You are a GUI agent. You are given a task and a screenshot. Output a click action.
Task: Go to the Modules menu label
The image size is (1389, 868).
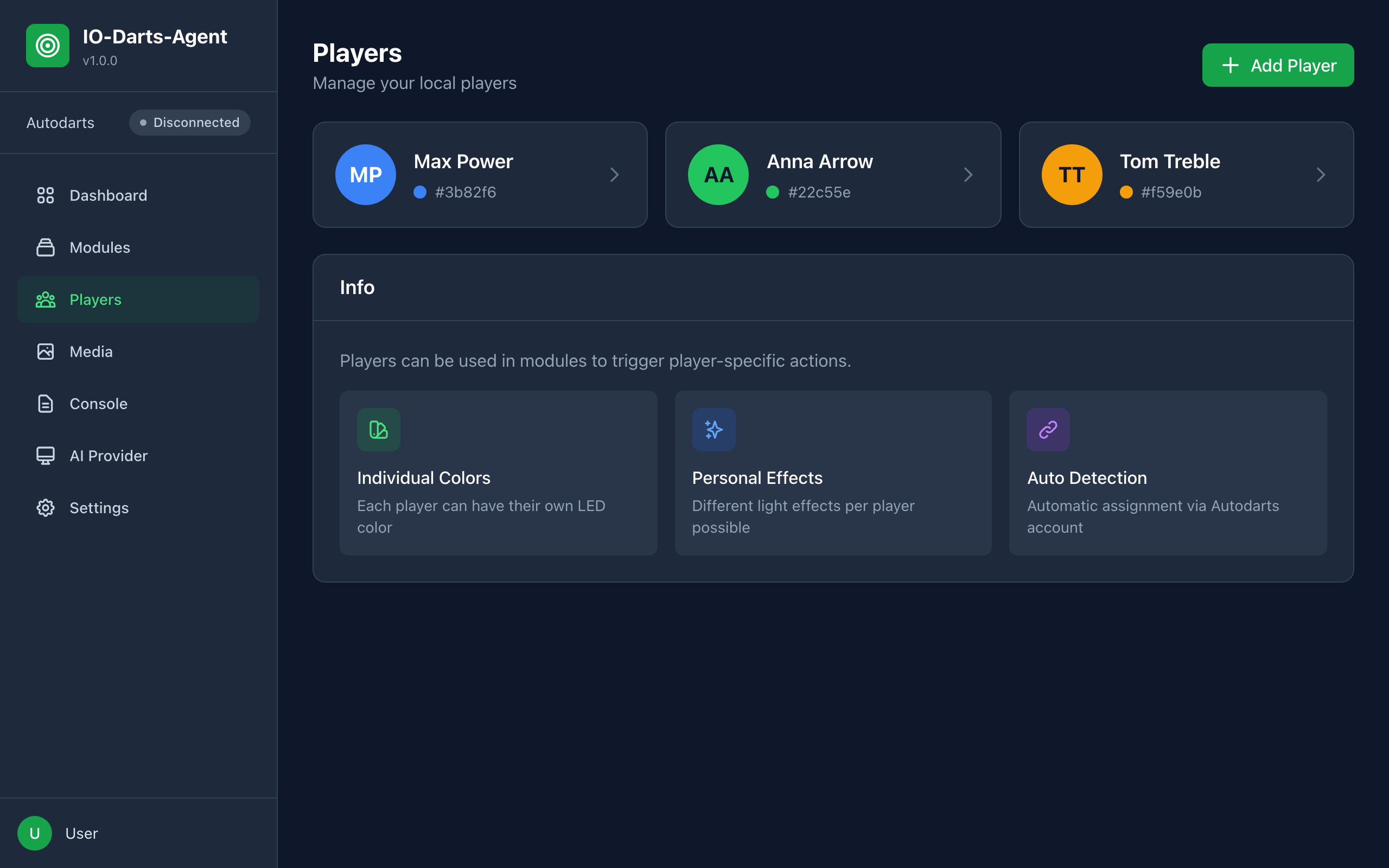[x=100, y=247]
